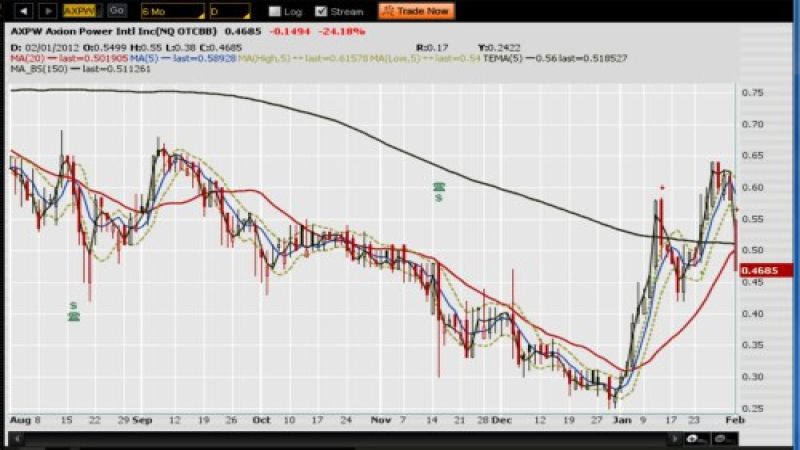Click the horizontal chart scrollbar track
Image resolution: width=800 pixels, height=450 pixels.
pyautogui.click(x=346, y=438)
